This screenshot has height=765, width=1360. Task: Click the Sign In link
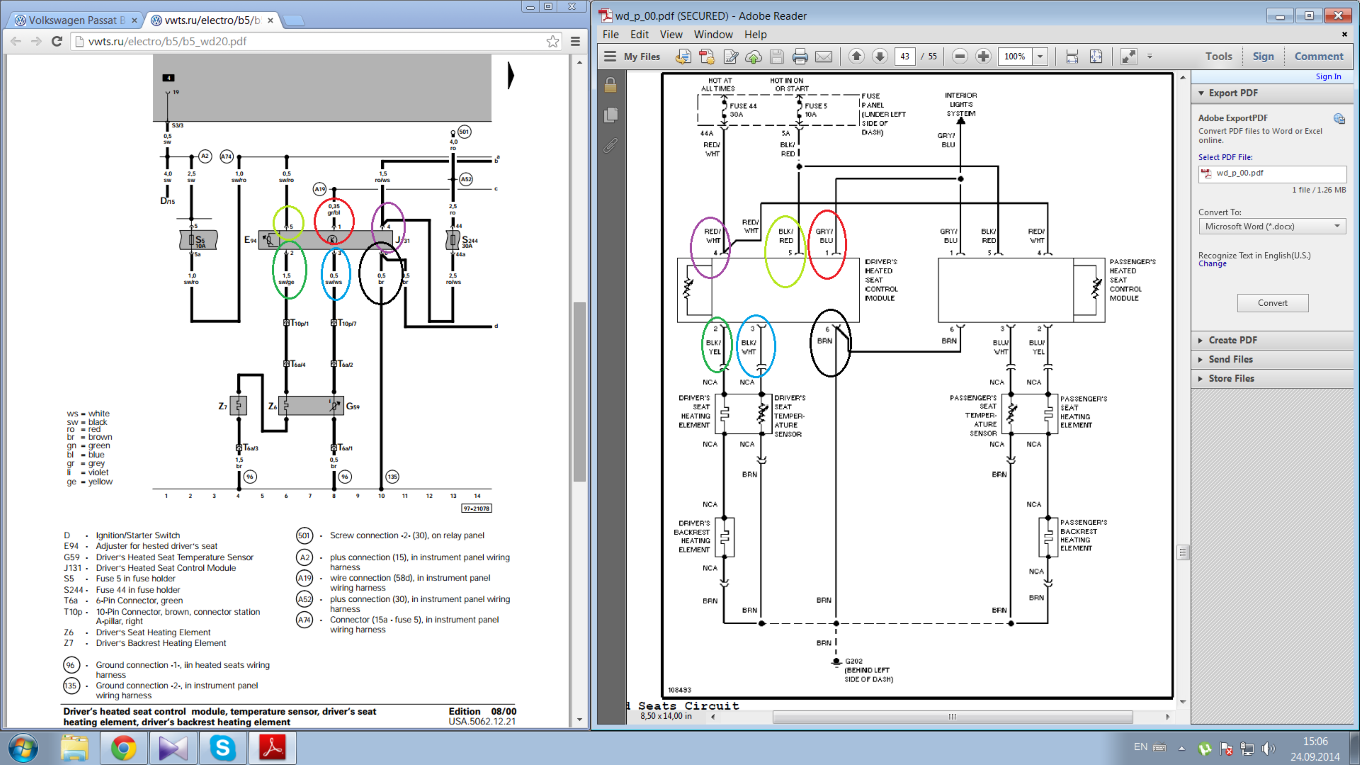[1328, 77]
